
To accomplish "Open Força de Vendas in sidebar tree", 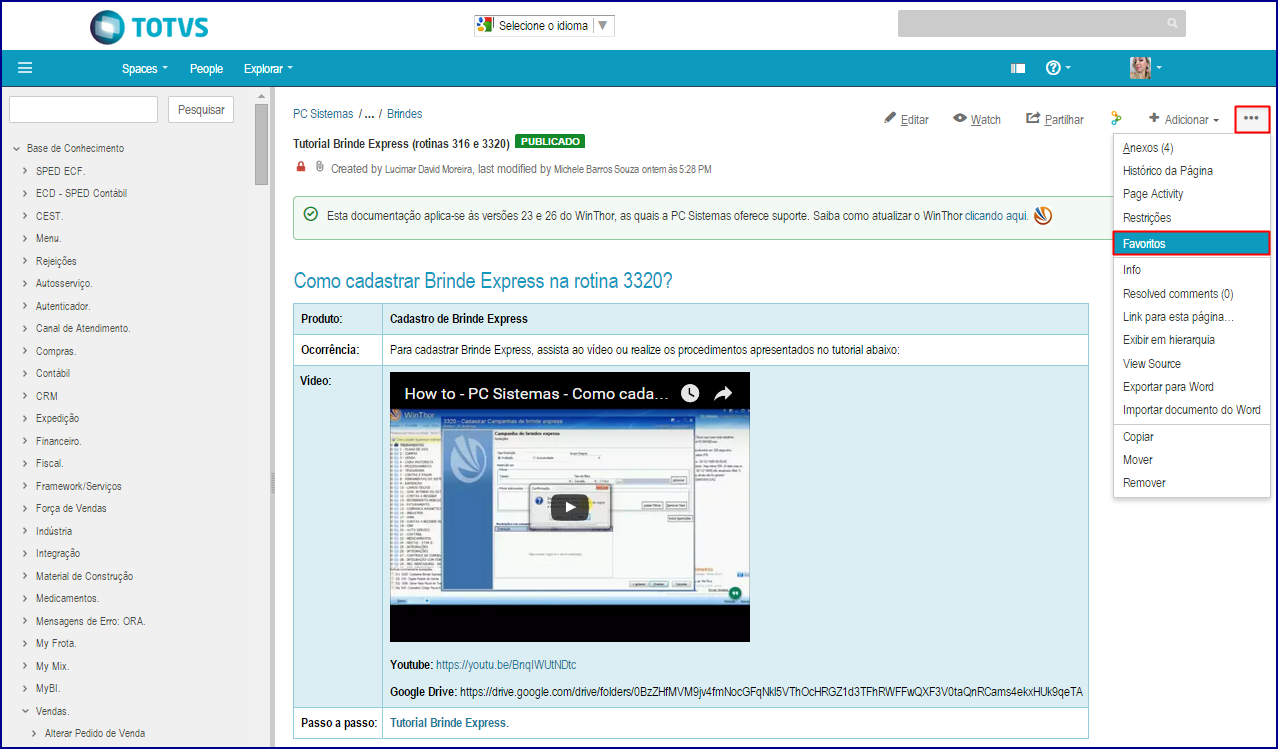I will tap(71, 508).
